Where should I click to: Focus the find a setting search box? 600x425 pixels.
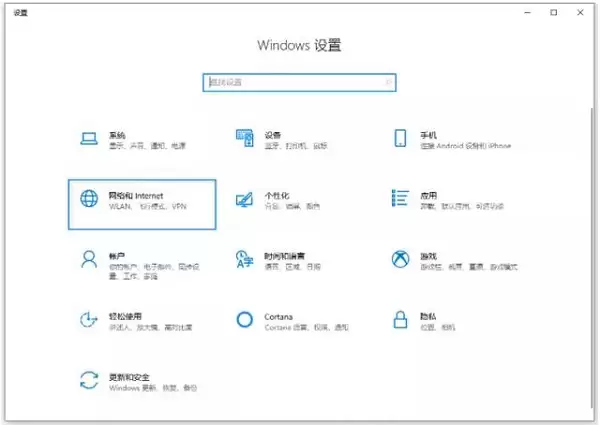pyautogui.click(x=299, y=82)
